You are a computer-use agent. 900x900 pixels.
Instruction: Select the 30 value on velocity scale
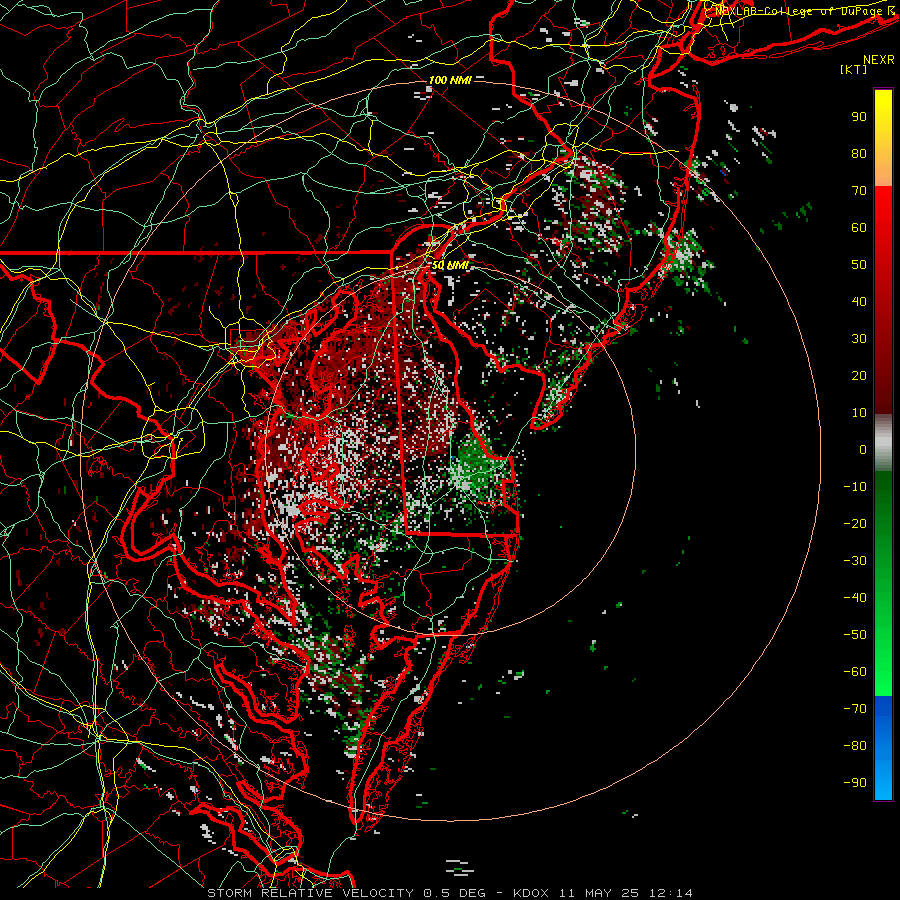[859, 339]
